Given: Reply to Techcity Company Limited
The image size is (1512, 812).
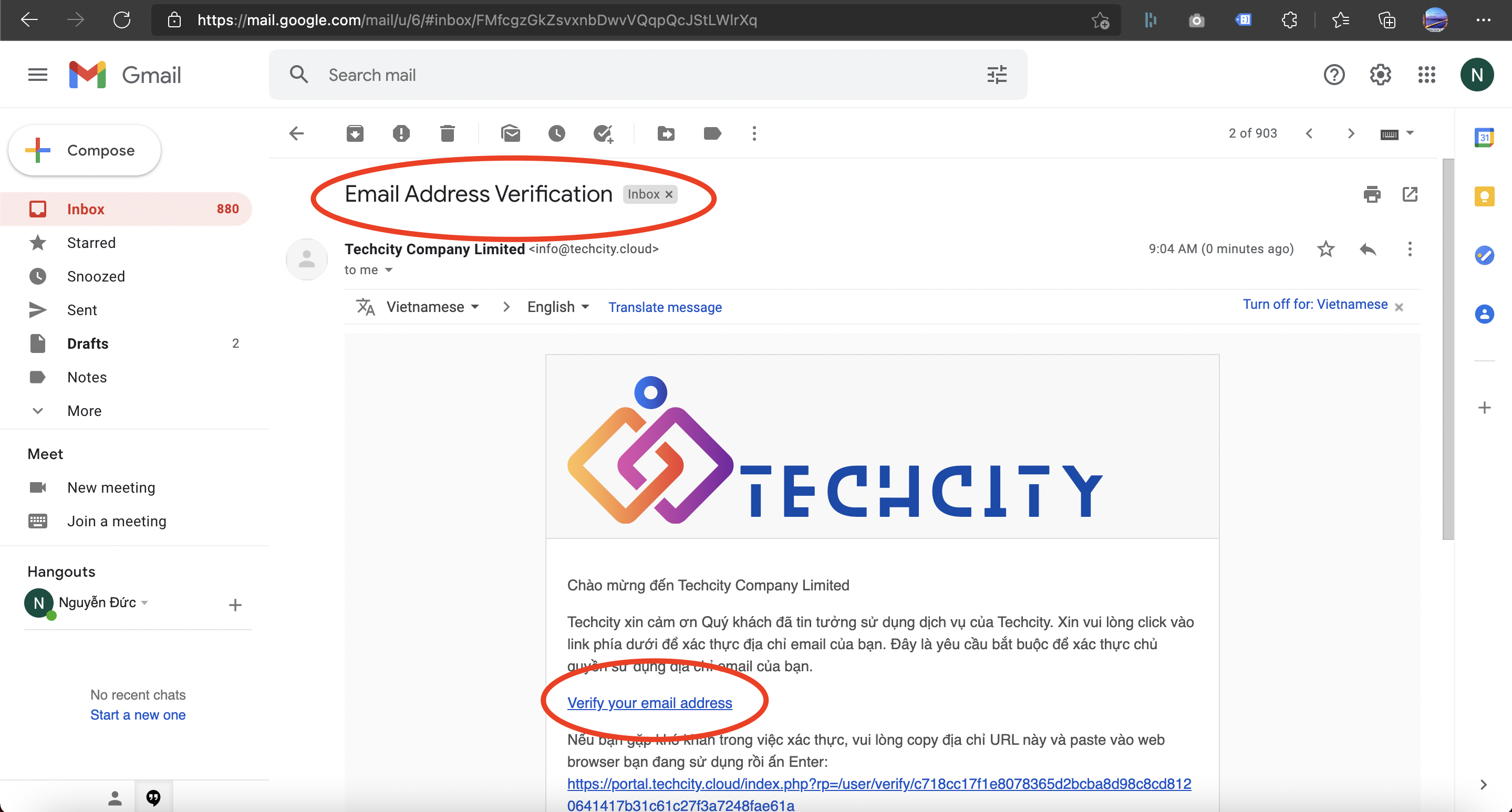Looking at the screenshot, I should click(x=1368, y=249).
